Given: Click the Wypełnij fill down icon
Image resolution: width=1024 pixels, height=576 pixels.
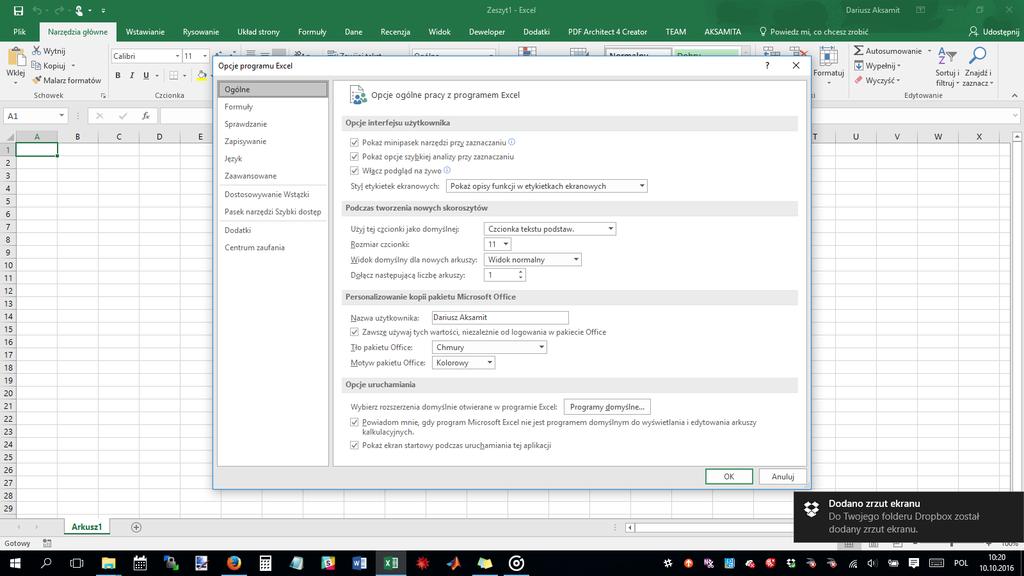Looking at the screenshot, I should coord(859,65).
